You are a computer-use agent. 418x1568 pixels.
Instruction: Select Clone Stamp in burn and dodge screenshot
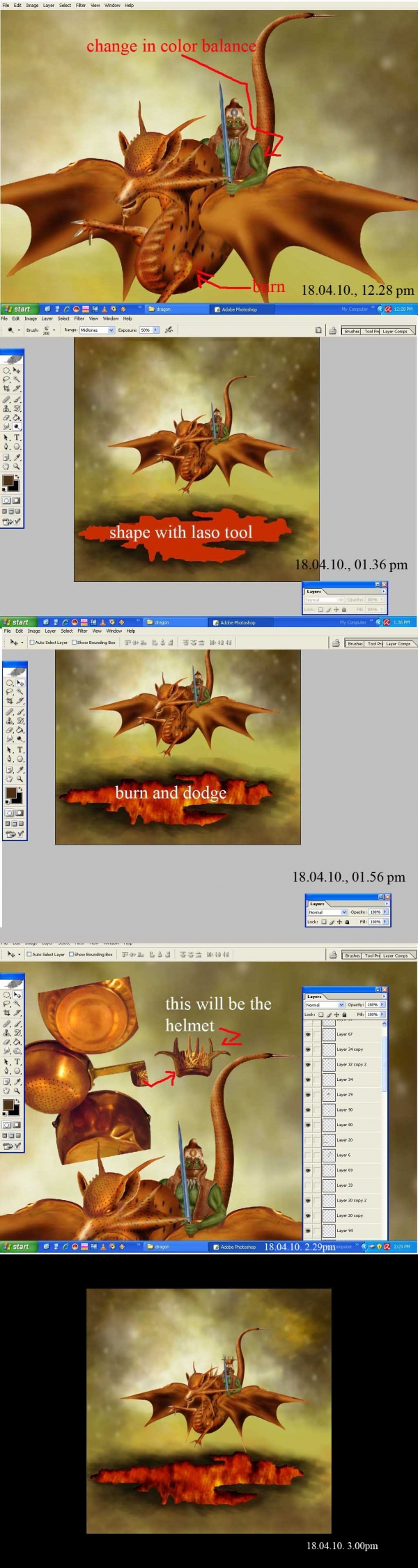click(9, 722)
